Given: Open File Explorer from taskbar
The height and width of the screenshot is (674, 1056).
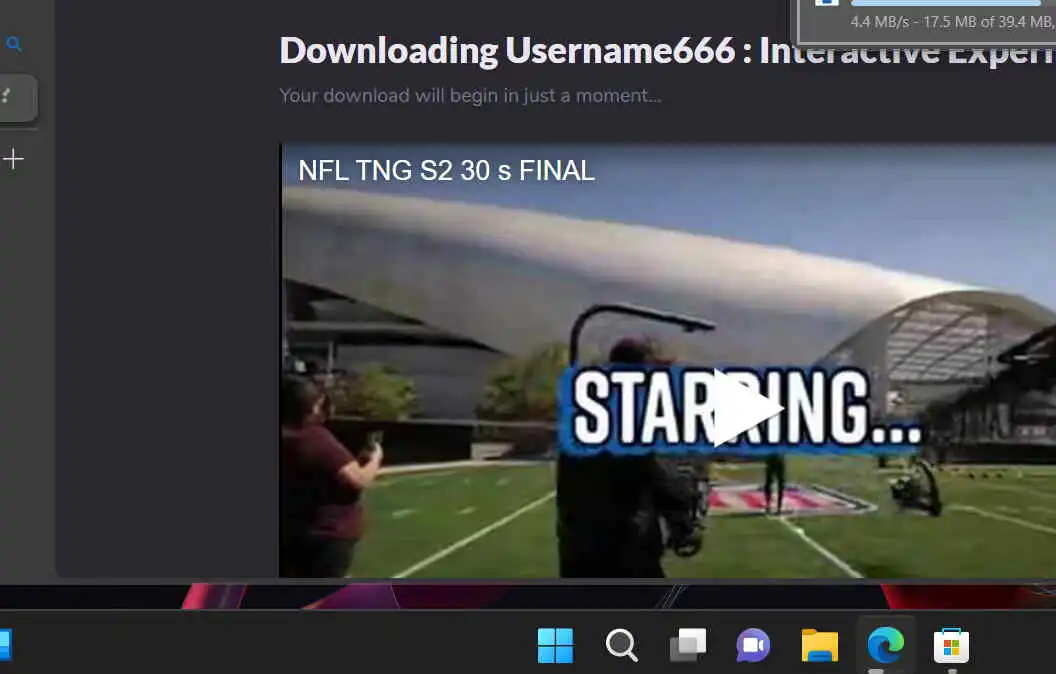Looking at the screenshot, I should (x=820, y=645).
